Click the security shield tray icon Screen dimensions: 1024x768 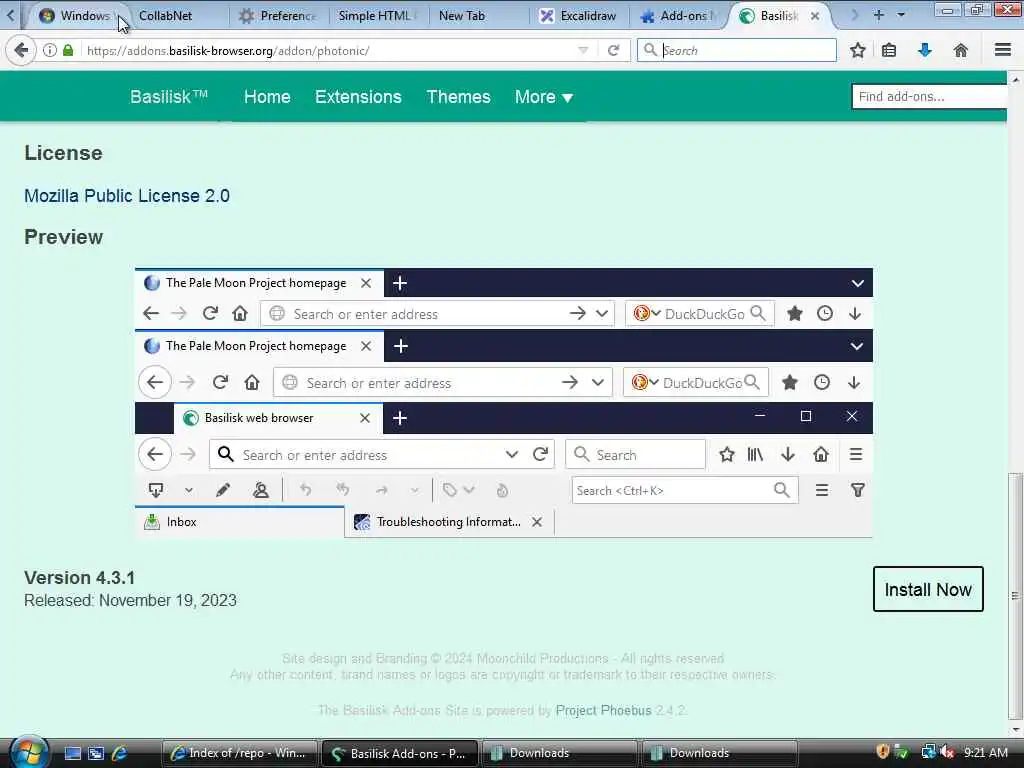[x=883, y=752]
